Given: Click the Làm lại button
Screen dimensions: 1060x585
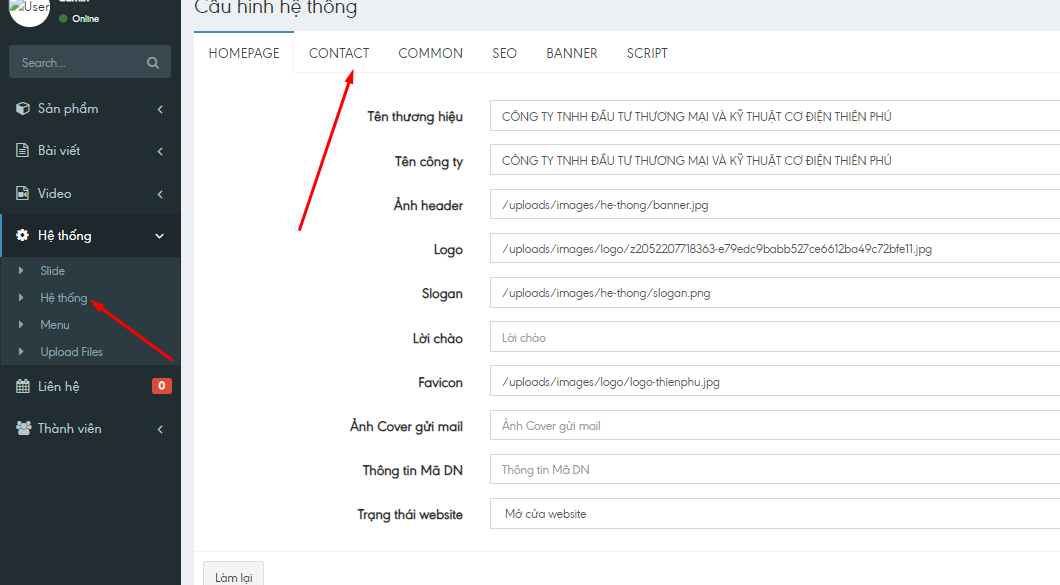Looking at the screenshot, I should pos(233,577).
